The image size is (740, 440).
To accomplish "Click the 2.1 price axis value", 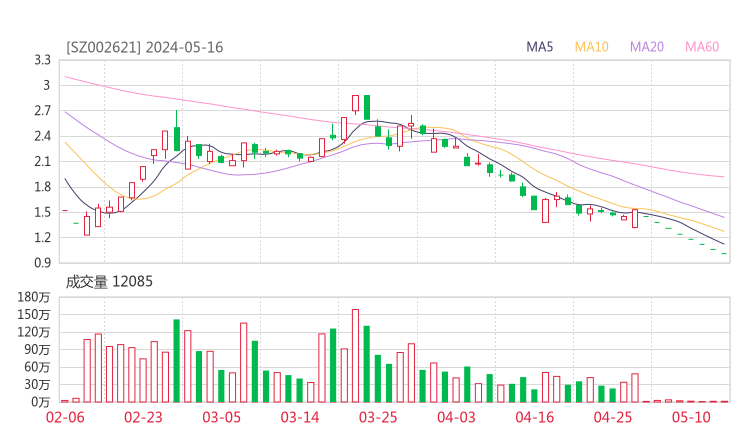I will point(42,161).
